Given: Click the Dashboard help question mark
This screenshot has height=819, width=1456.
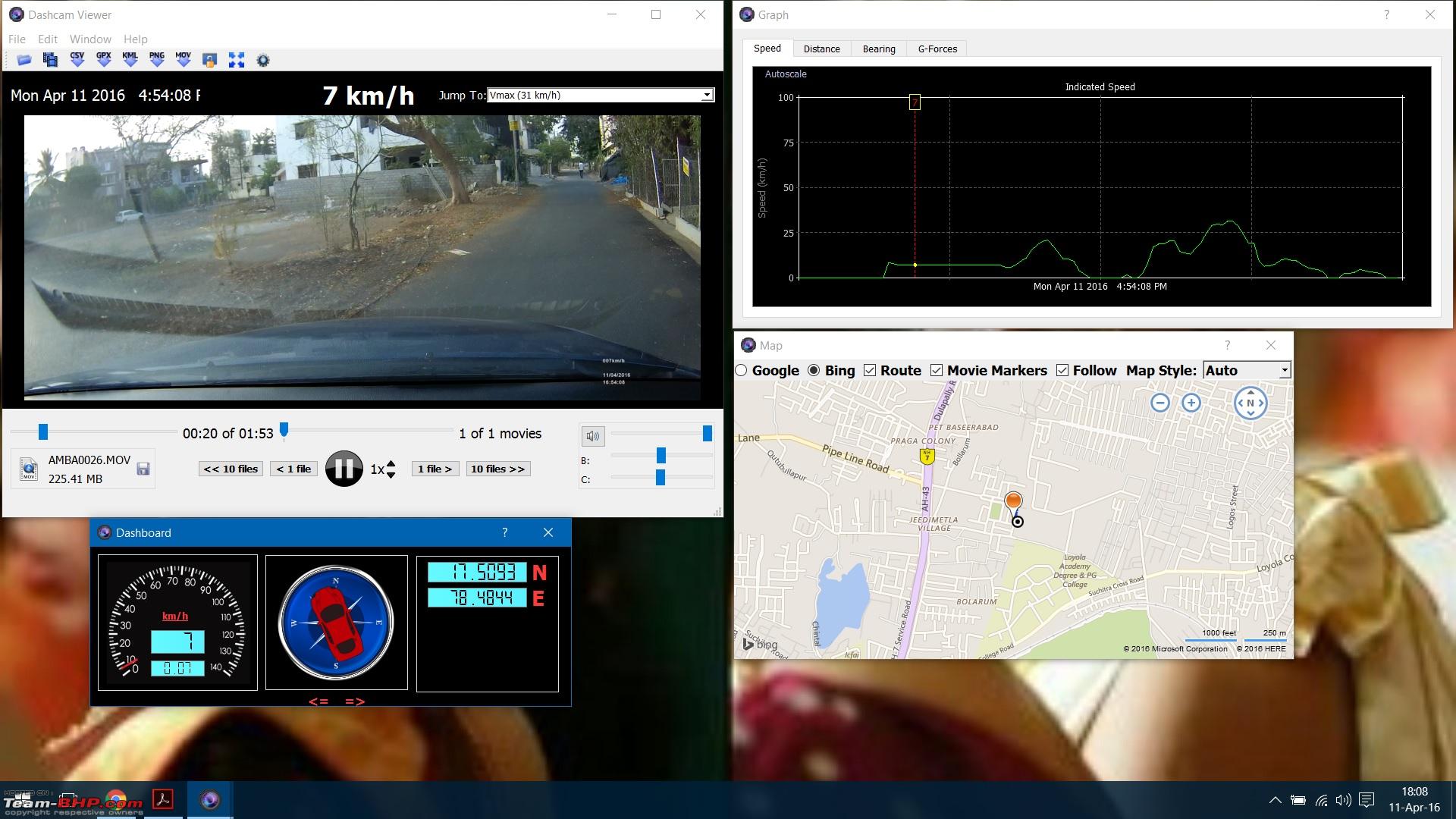Looking at the screenshot, I should pyautogui.click(x=504, y=532).
